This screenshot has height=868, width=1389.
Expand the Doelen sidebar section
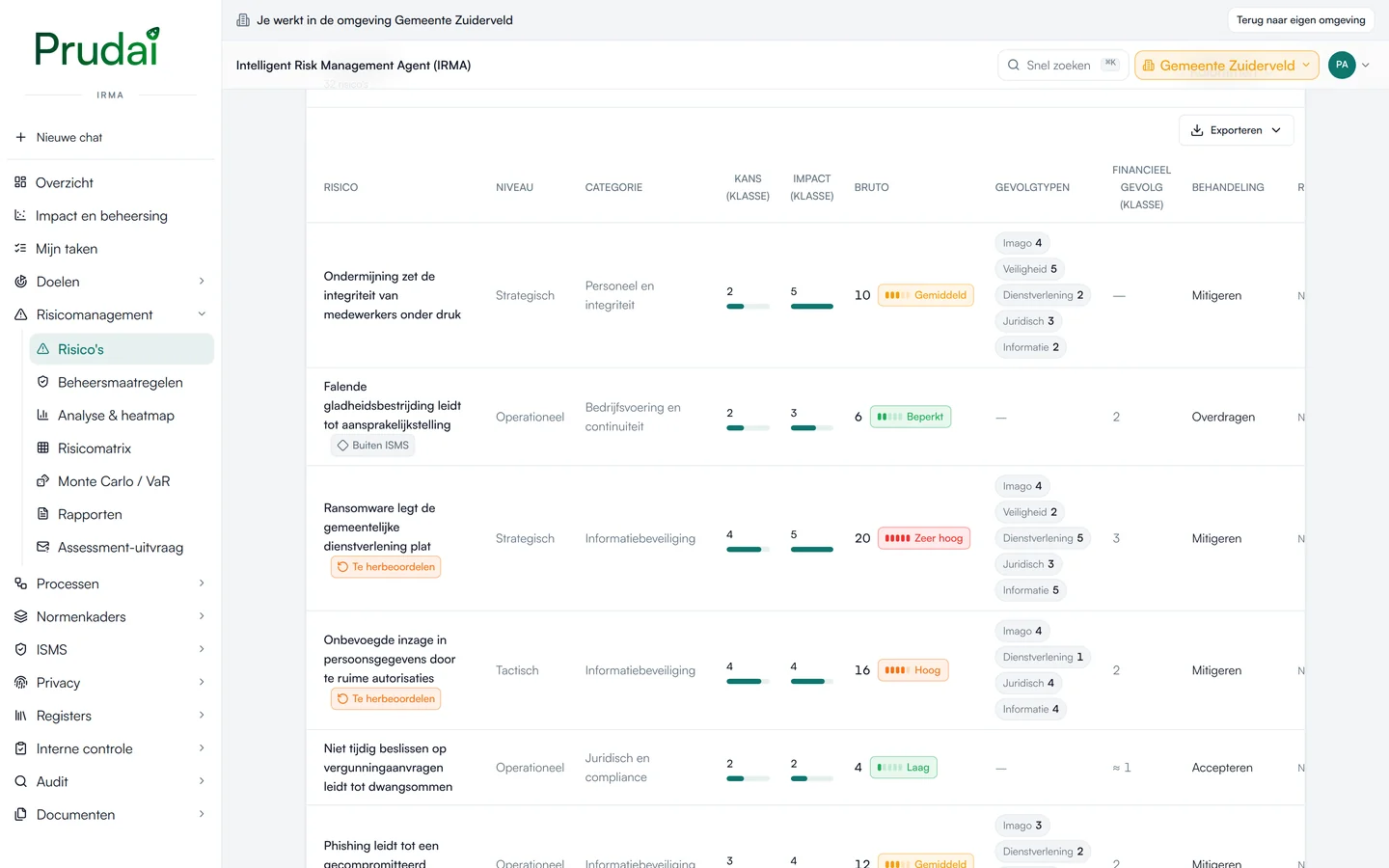click(202, 282)
